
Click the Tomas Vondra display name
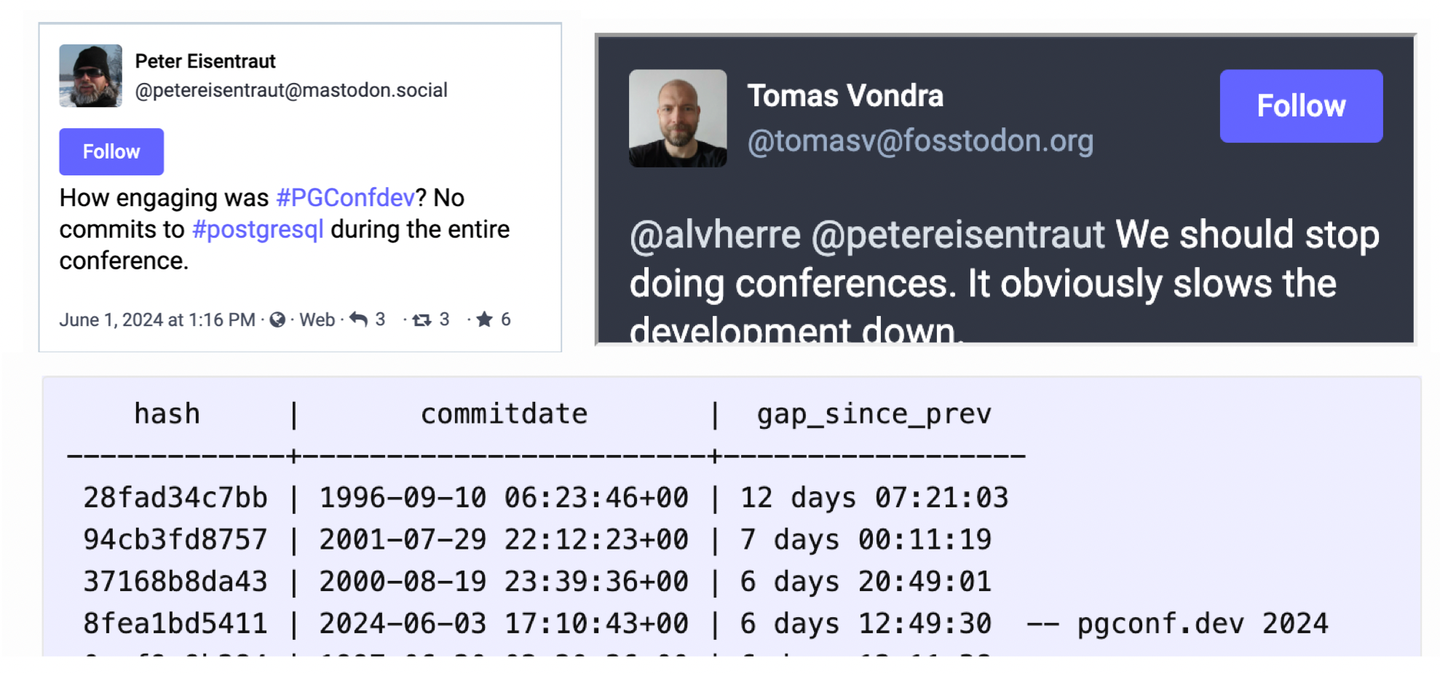click(x=845, y=96)
